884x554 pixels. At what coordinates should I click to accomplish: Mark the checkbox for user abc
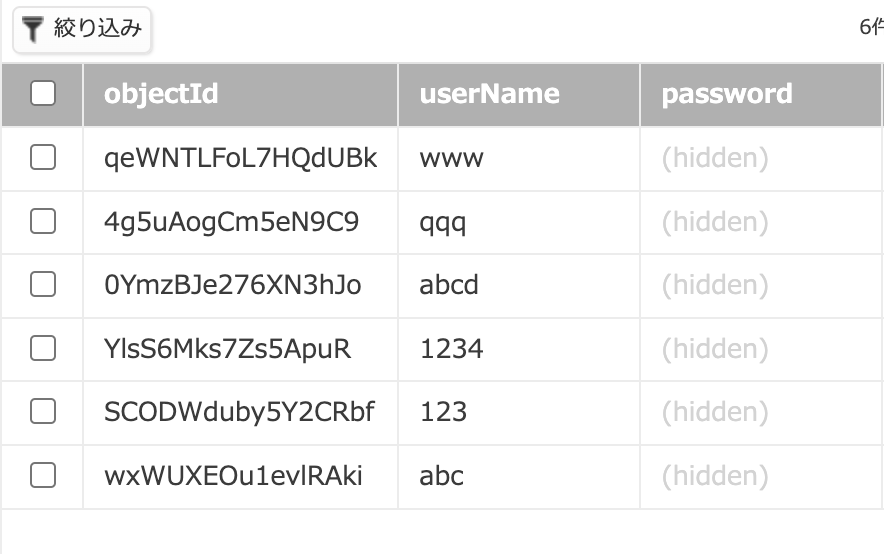pyautogui.click(x=43, y=476)
